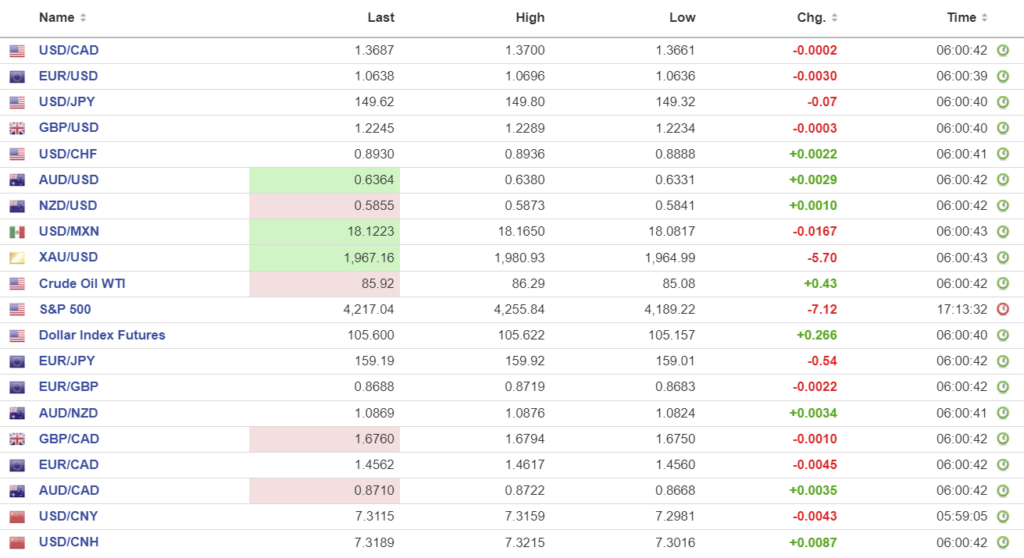
Task: Open the USD/CNH pair link
Action: (68, 543)
